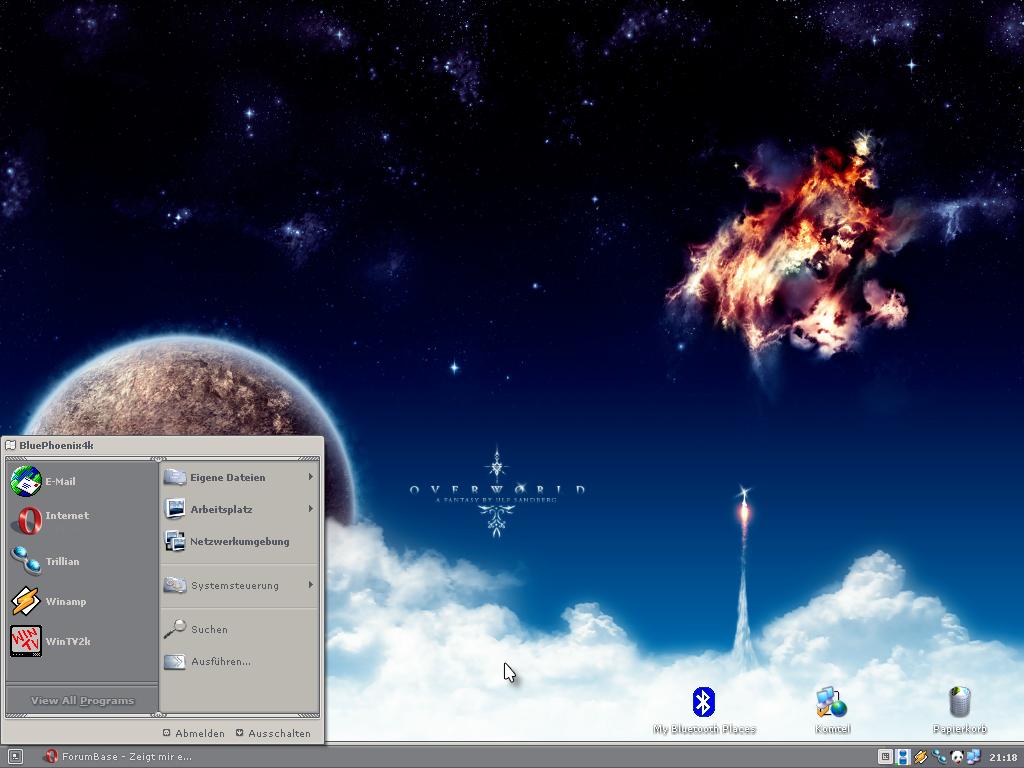Expand the Eigene Dateien submenu arrow
Viewport: 1024px width, 768px height.
click(311, 477)
